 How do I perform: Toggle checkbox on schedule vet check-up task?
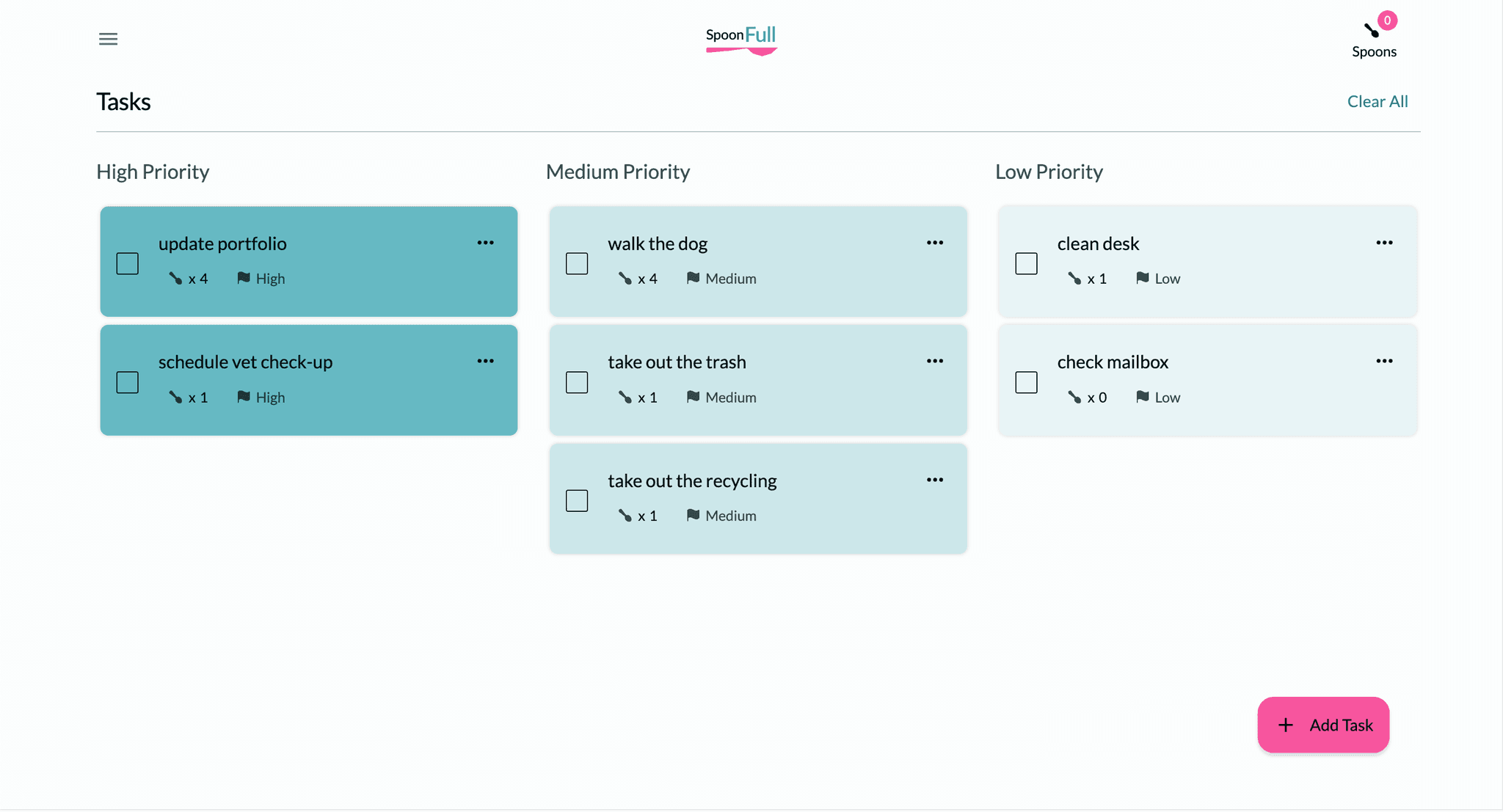pyautogui.click(x=127, y=381)
